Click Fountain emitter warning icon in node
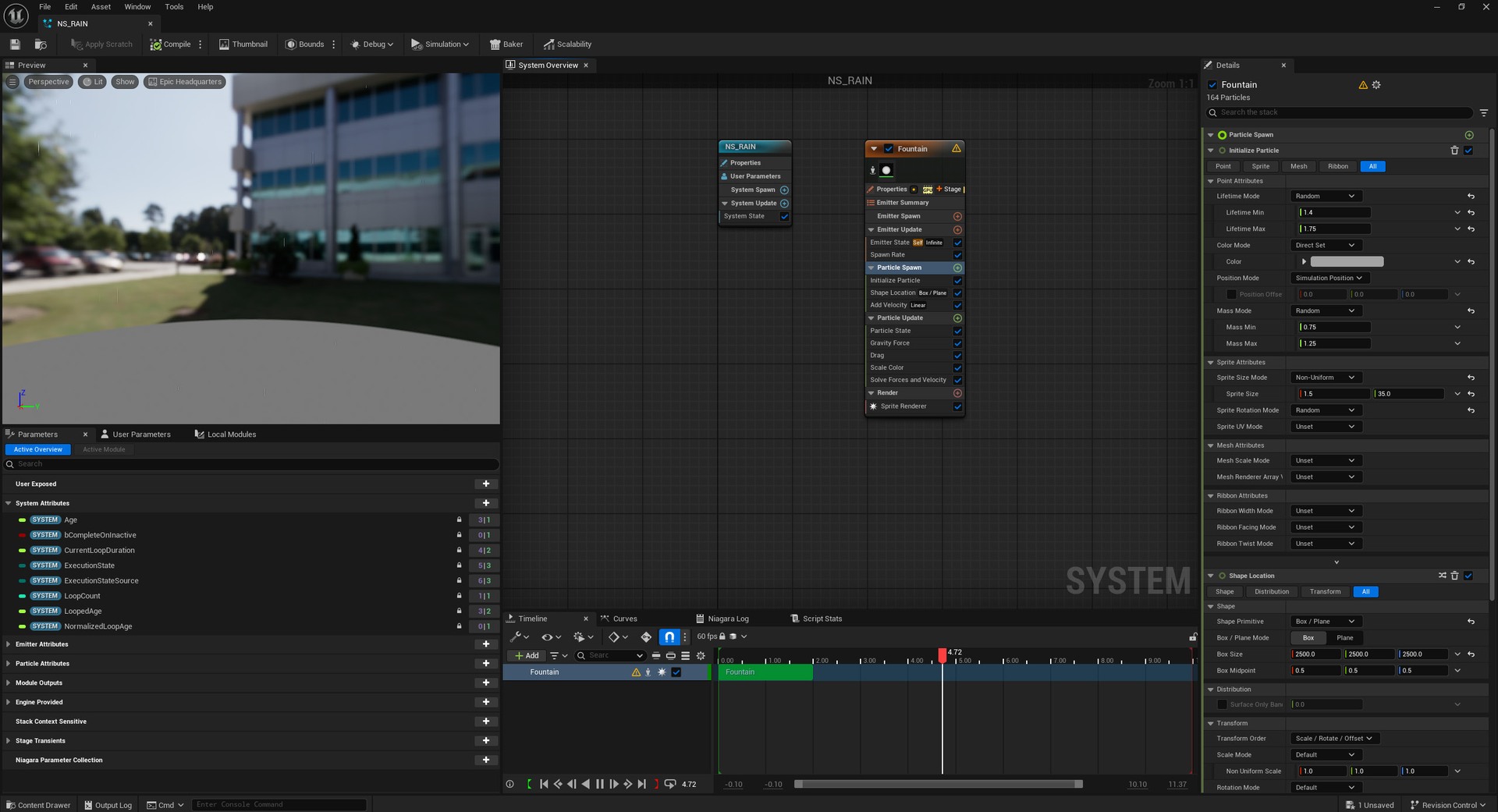Image resolution: width=1498 pixels, height=812 pixels. click(957, 149)
